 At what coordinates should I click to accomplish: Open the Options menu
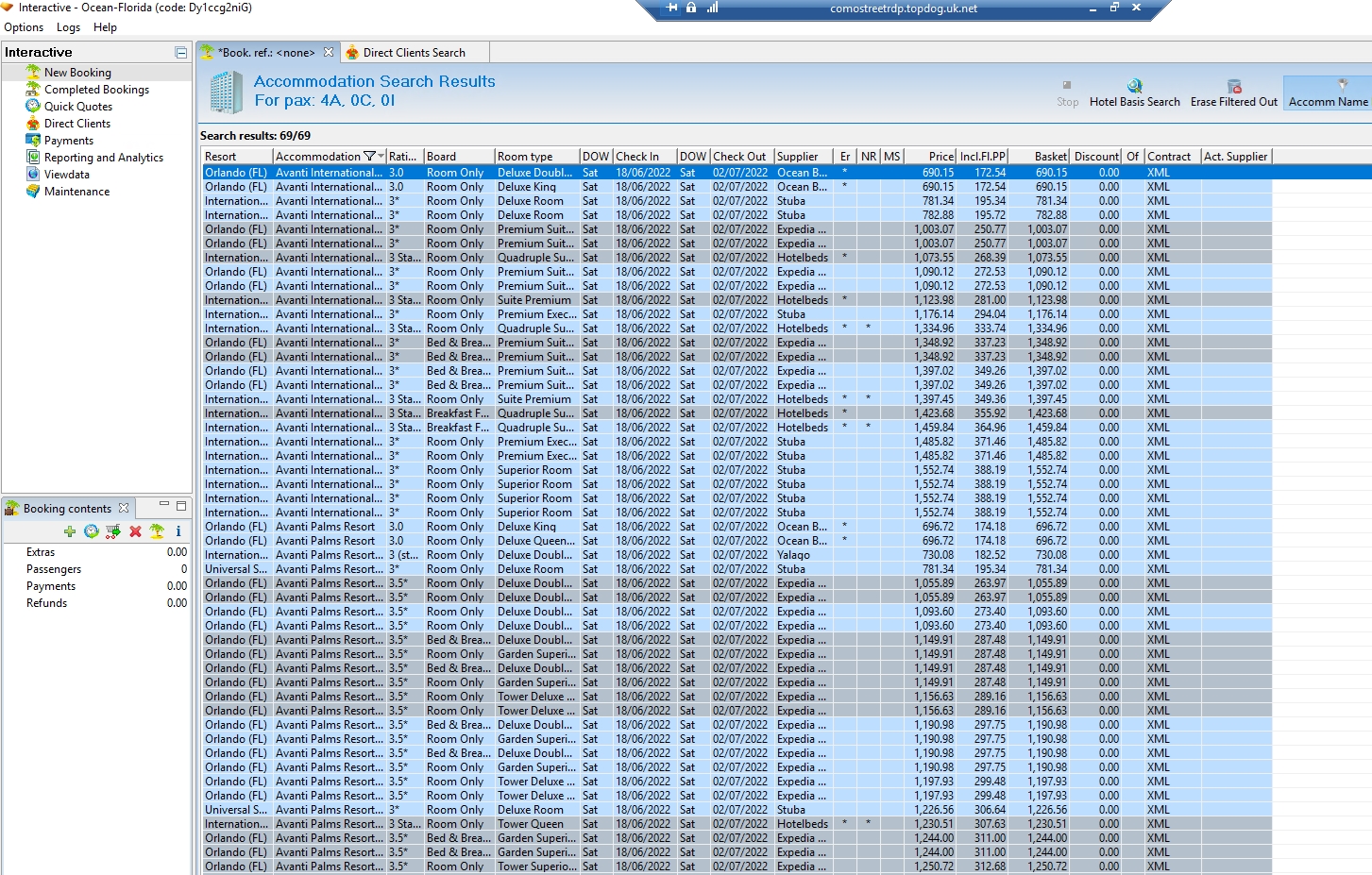[x=24, y=27]
